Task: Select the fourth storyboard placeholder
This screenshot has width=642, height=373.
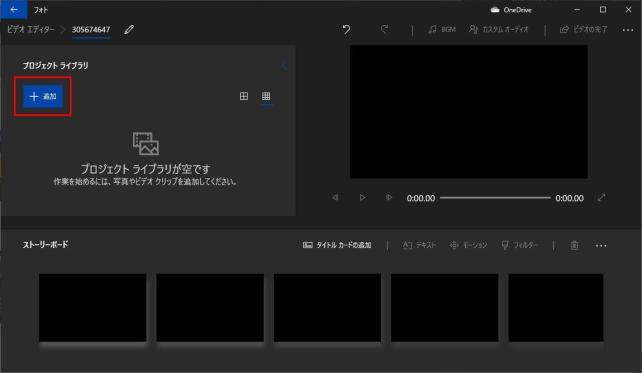Action: (445, 307)
